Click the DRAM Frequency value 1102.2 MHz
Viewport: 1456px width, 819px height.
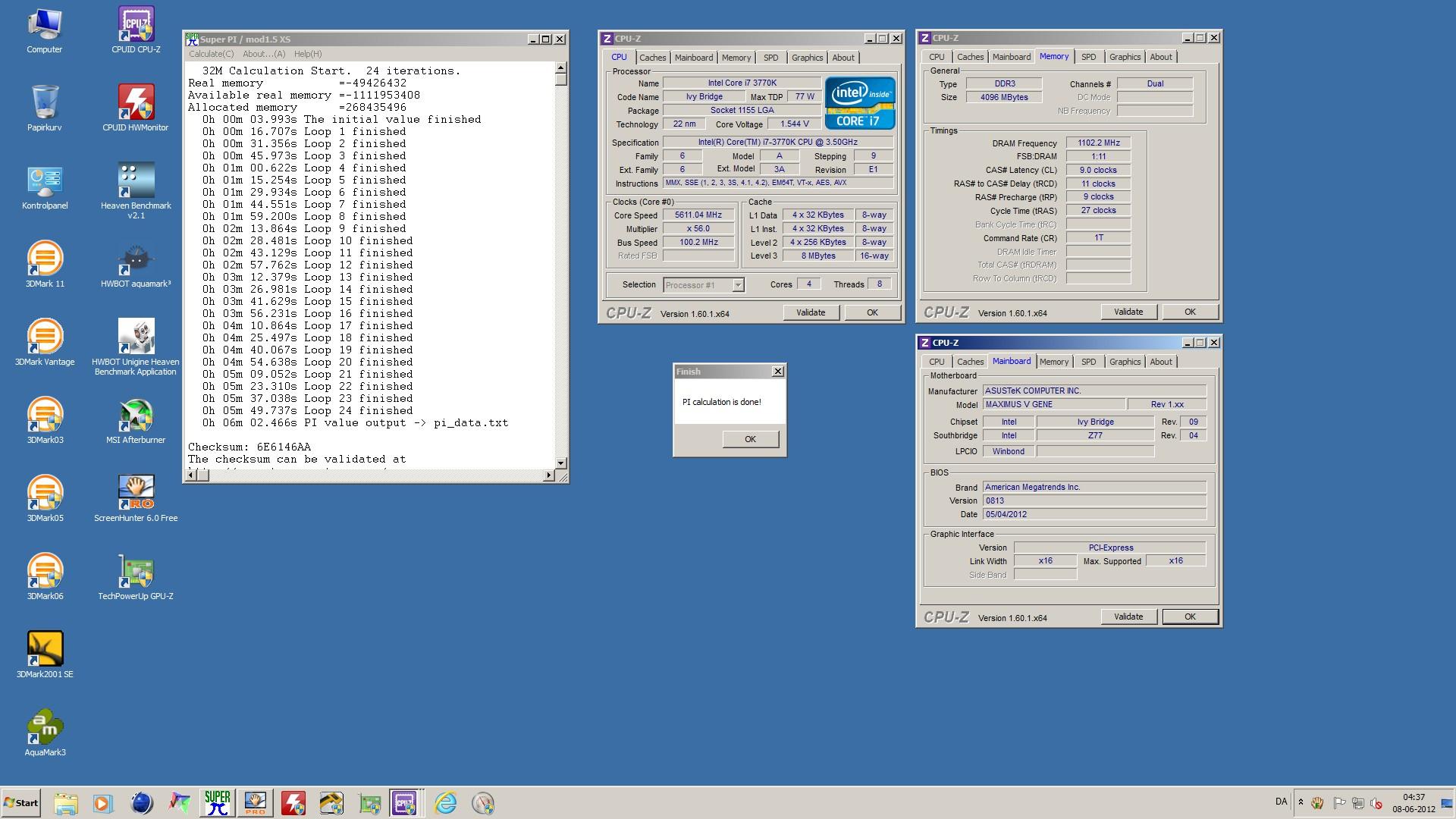click(1098, 143)
